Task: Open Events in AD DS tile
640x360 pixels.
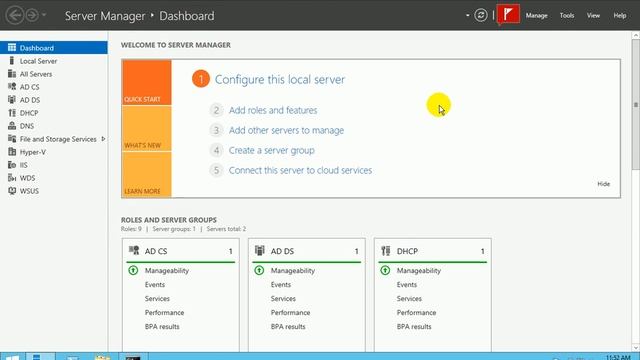Action: (281, 284)
